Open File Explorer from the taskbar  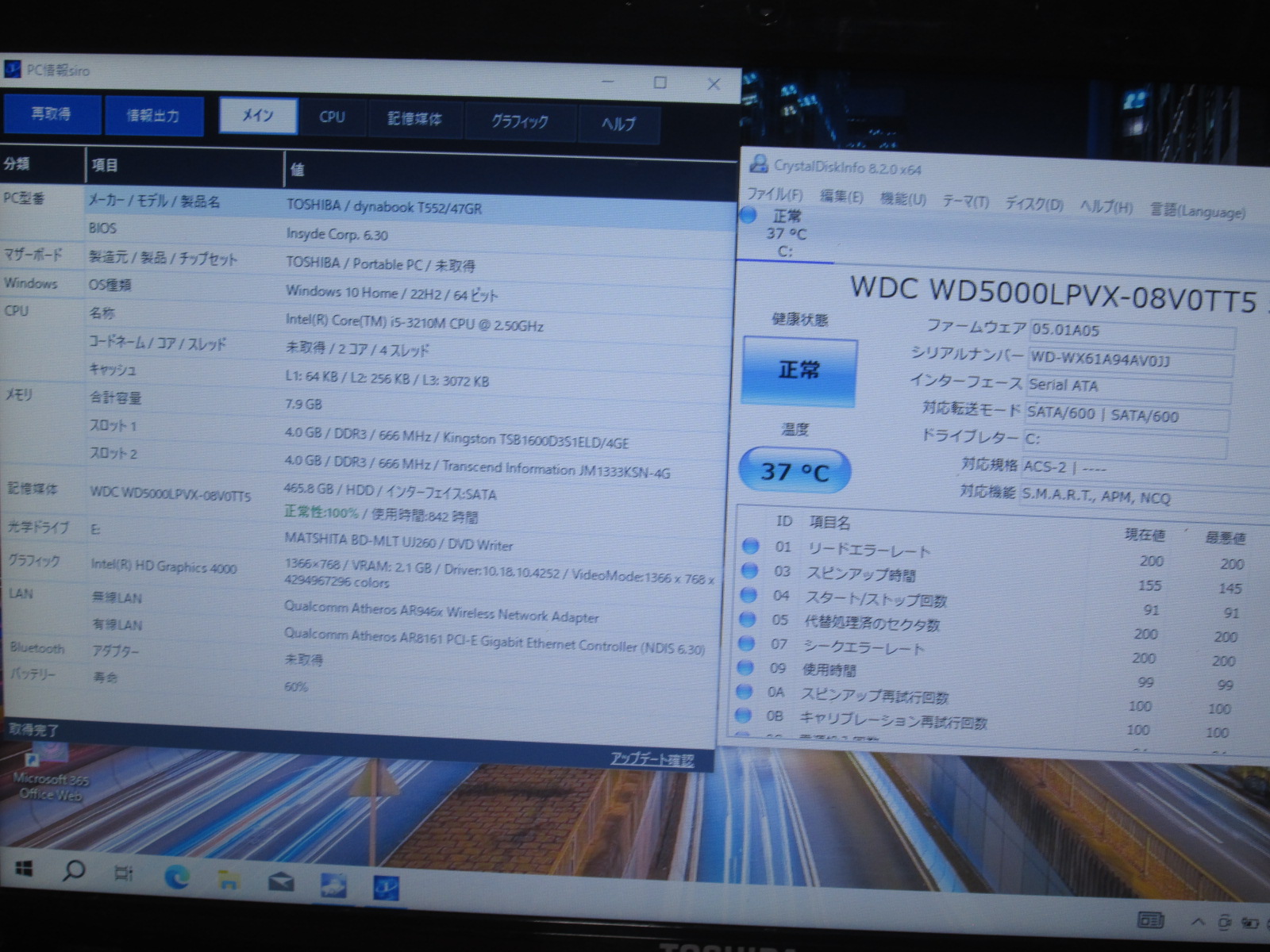[229, 879]
